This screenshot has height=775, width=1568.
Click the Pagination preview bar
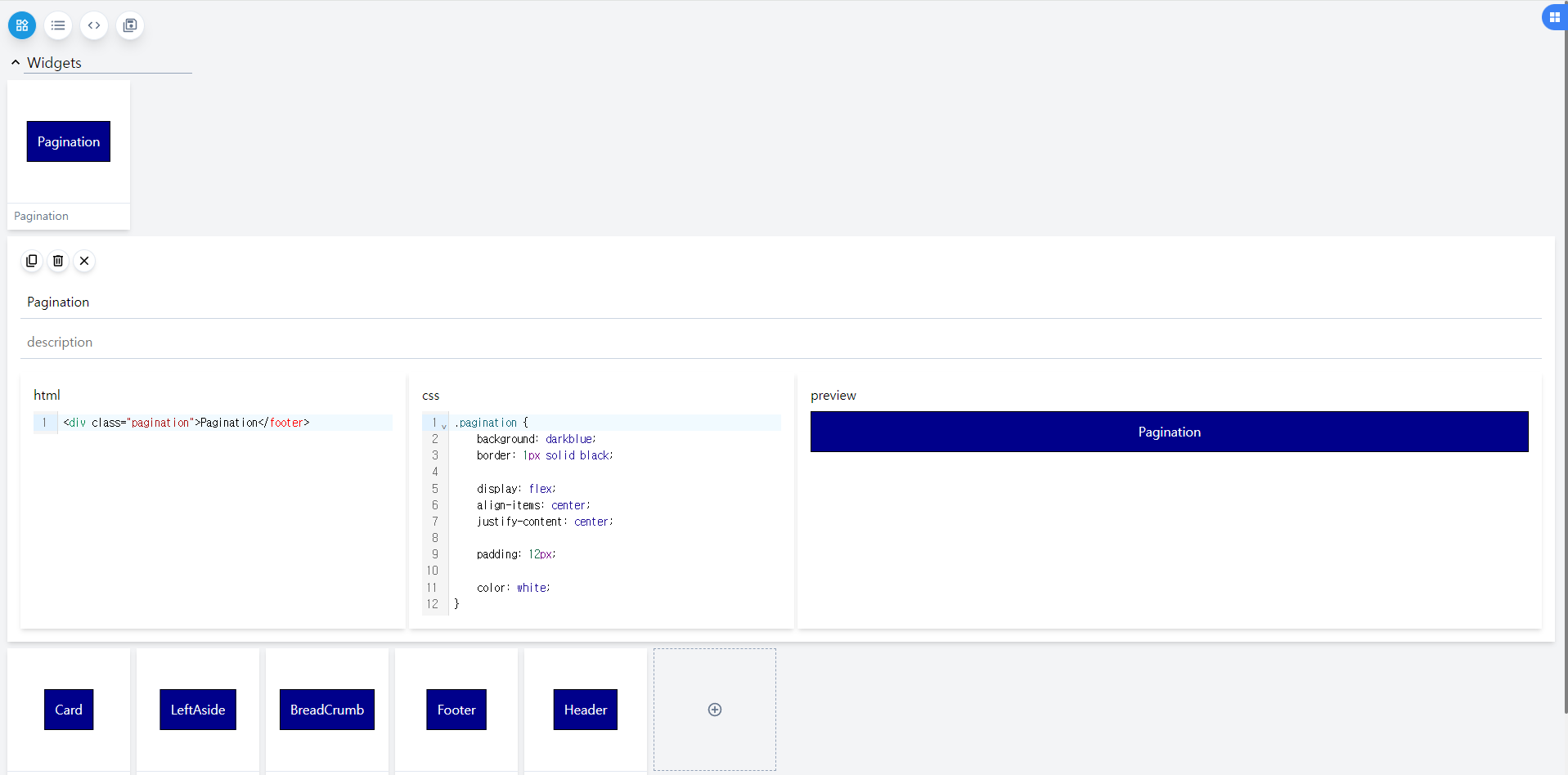(x=1170, y=432)
